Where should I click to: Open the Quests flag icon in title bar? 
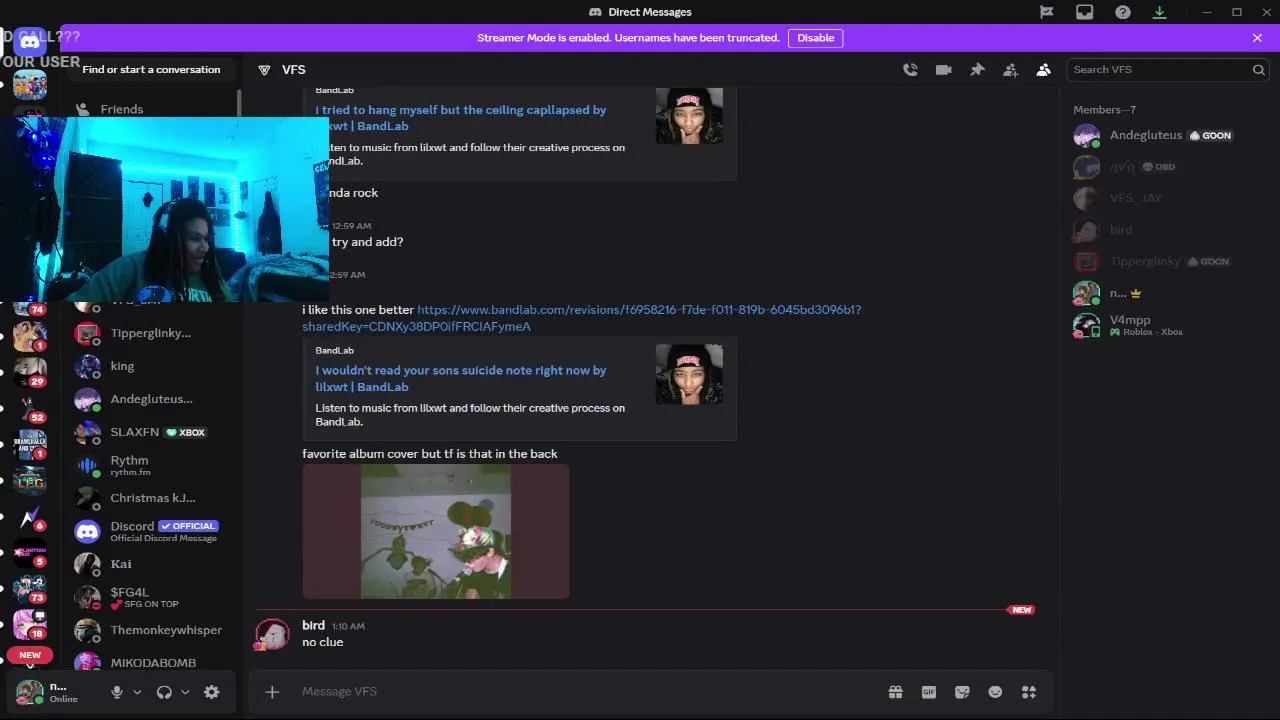coord(1046,12)
